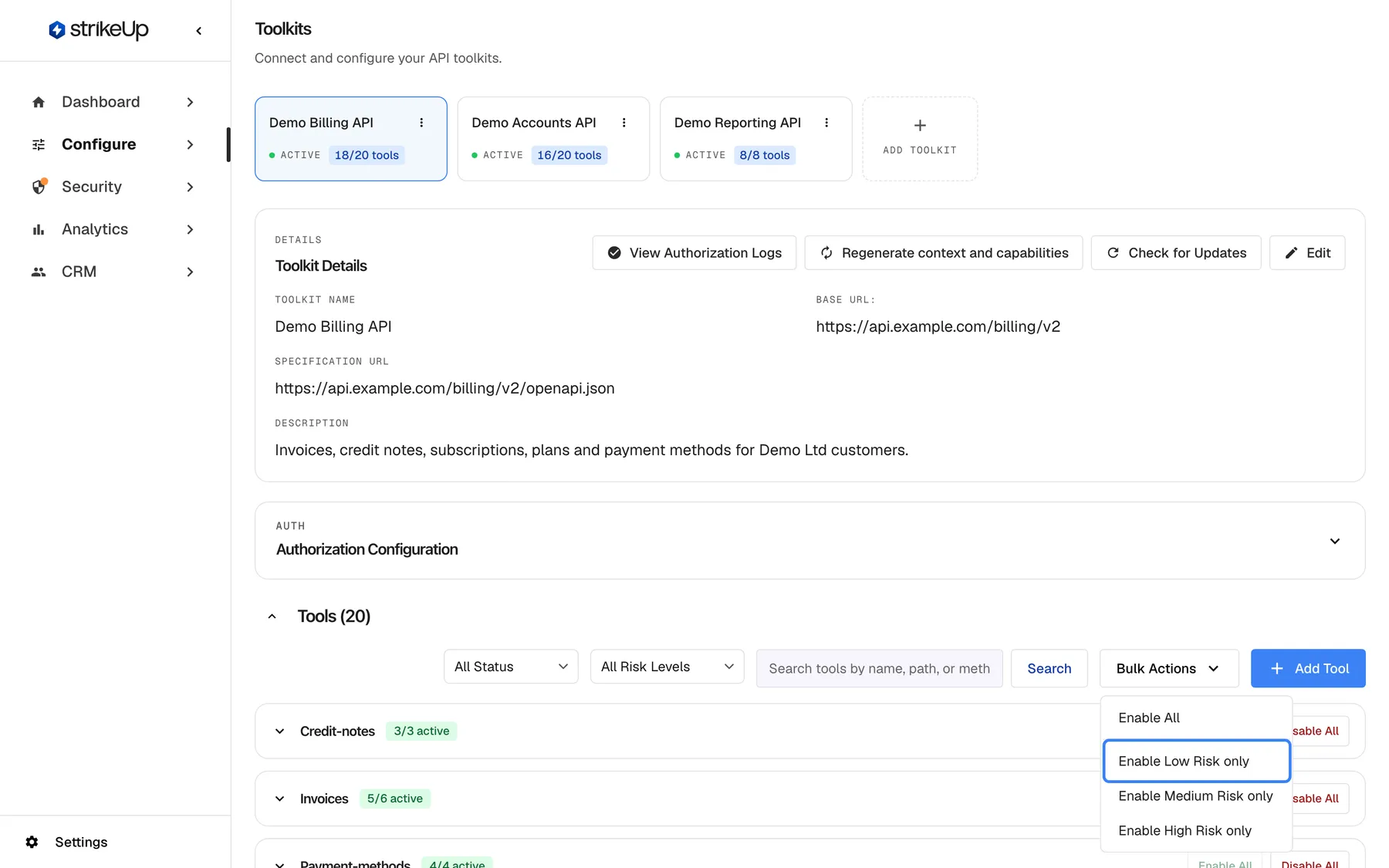Image resolution: width=1389 pixels, height=868 pixels.
Task: Click the 18/20 tools badge
Action: (367, 155)
